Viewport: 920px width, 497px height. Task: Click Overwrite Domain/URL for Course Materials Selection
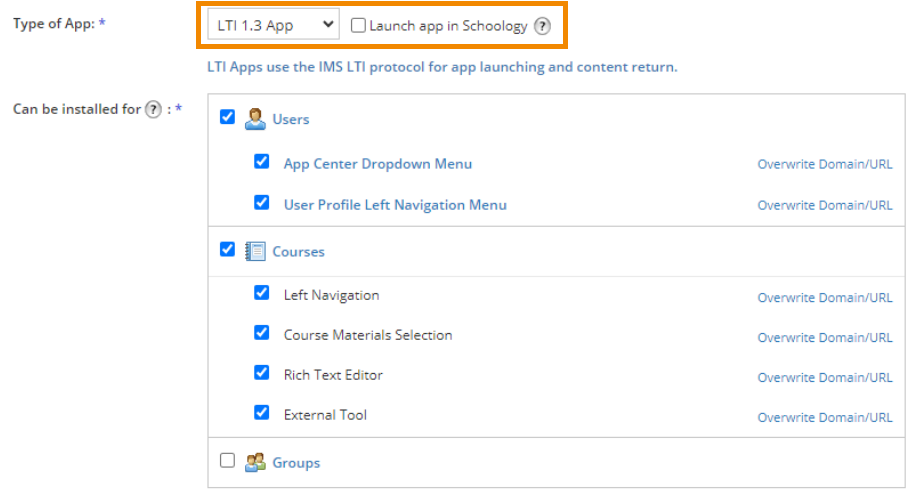(x=824, y=338)
